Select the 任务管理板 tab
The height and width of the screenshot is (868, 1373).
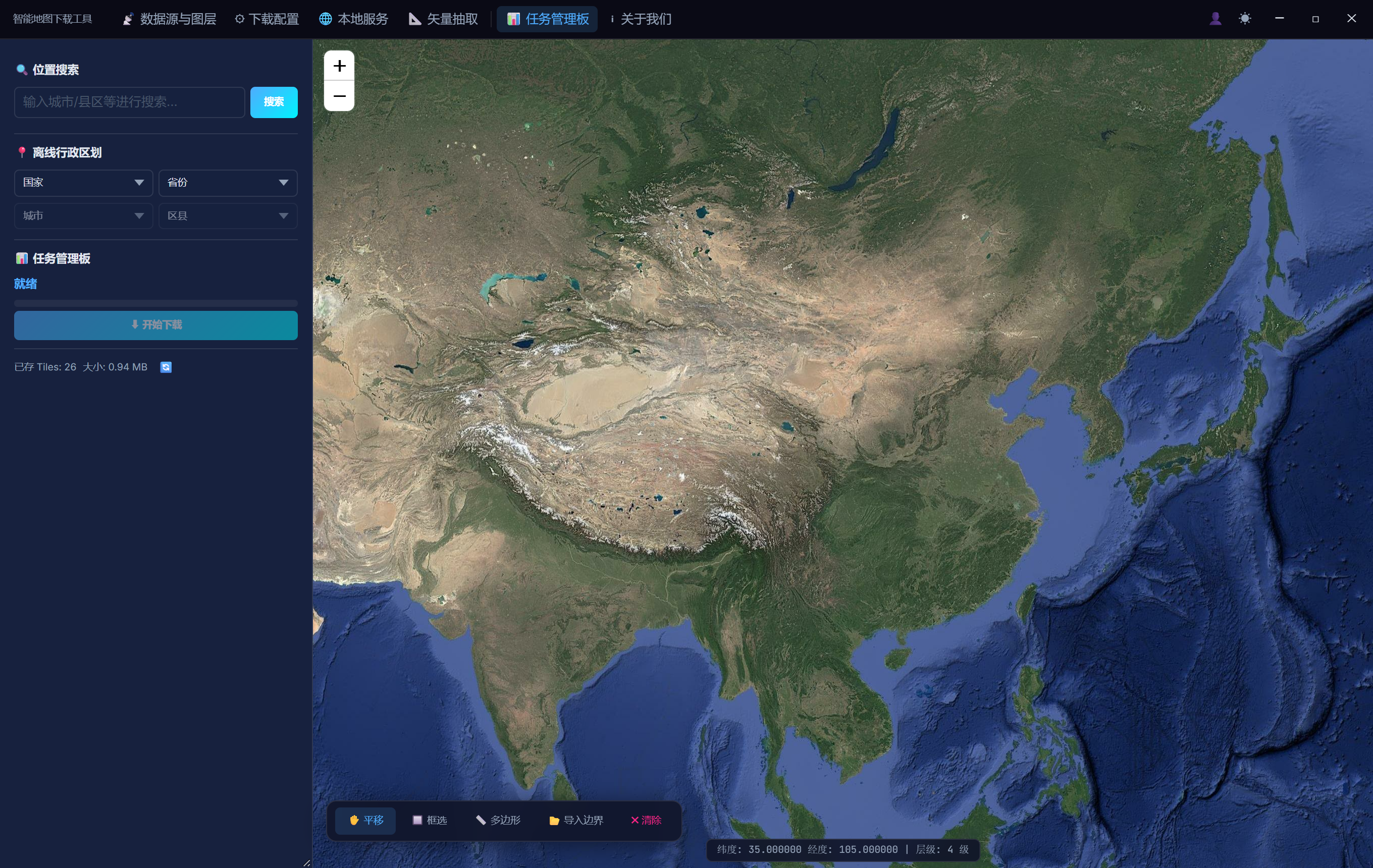click(x=547, y=19)
